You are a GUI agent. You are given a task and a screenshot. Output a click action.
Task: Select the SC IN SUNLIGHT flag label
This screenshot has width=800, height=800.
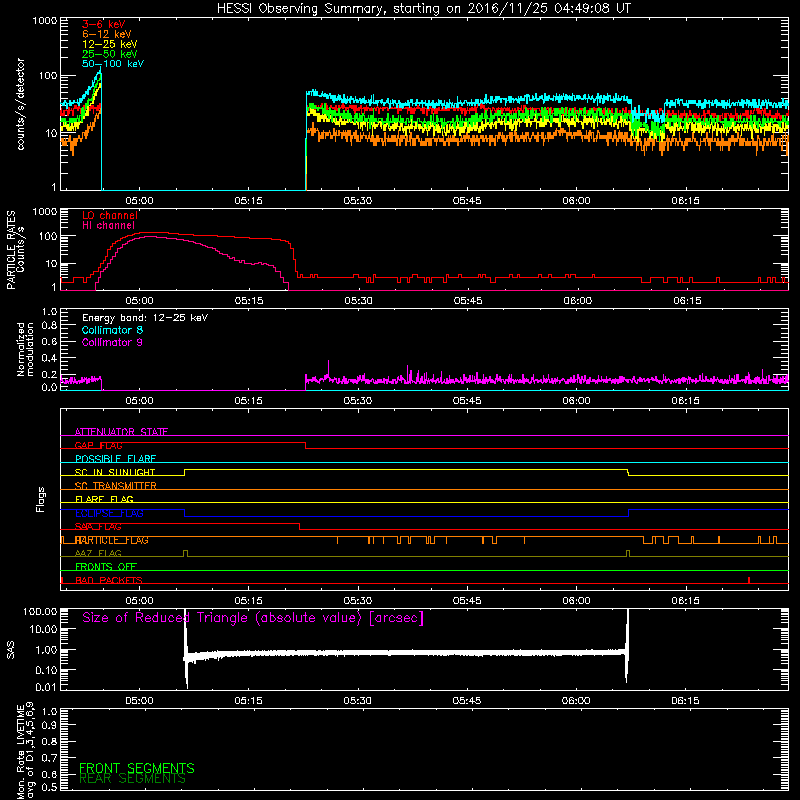click(x=115, y=472)
